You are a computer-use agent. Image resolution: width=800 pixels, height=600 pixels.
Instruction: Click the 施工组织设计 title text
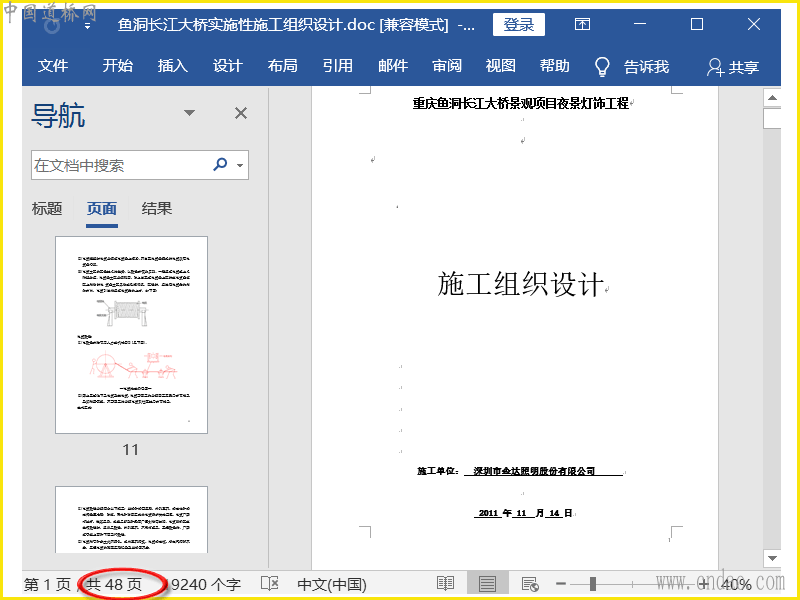[520, 284]
